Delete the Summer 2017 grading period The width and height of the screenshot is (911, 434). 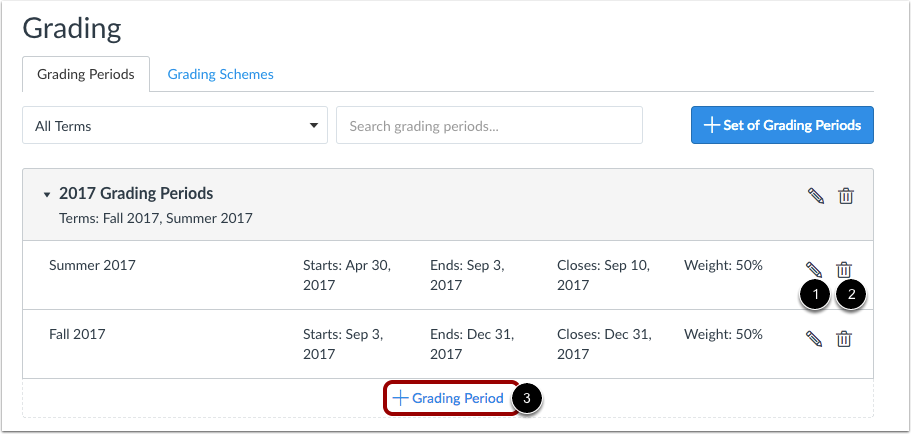844,270
